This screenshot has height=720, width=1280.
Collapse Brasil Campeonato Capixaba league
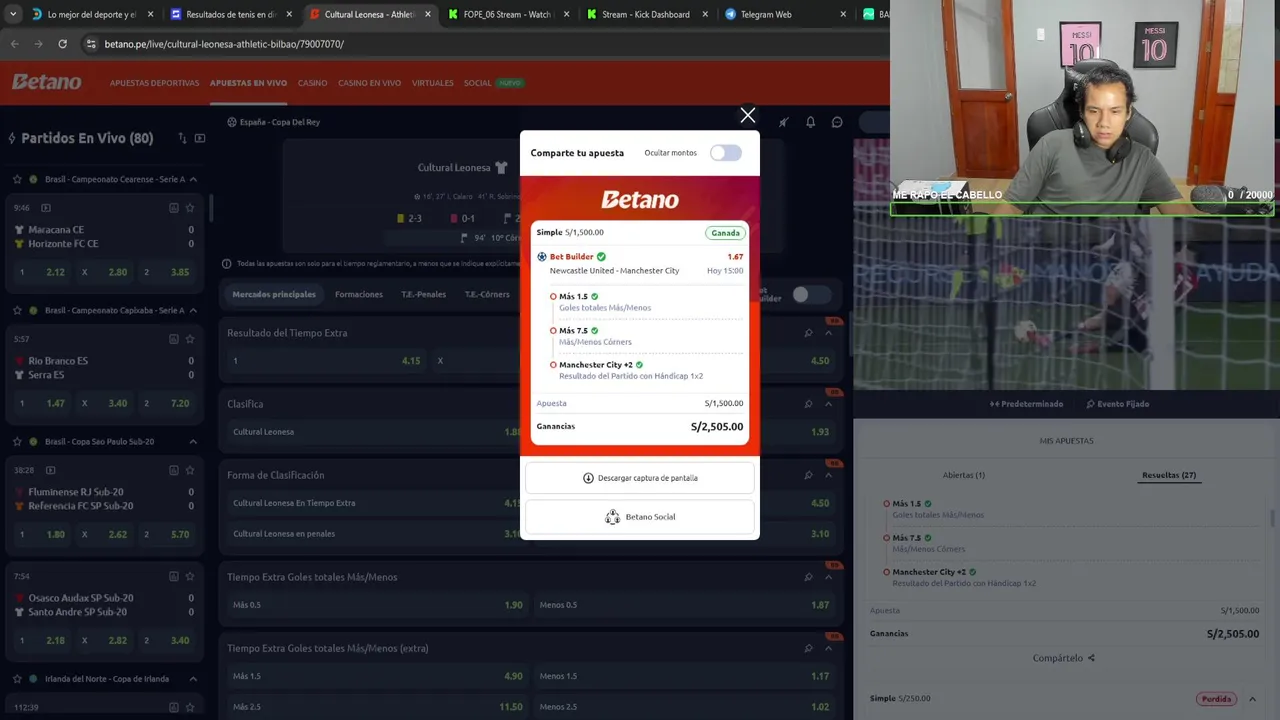tap(193, 310)
